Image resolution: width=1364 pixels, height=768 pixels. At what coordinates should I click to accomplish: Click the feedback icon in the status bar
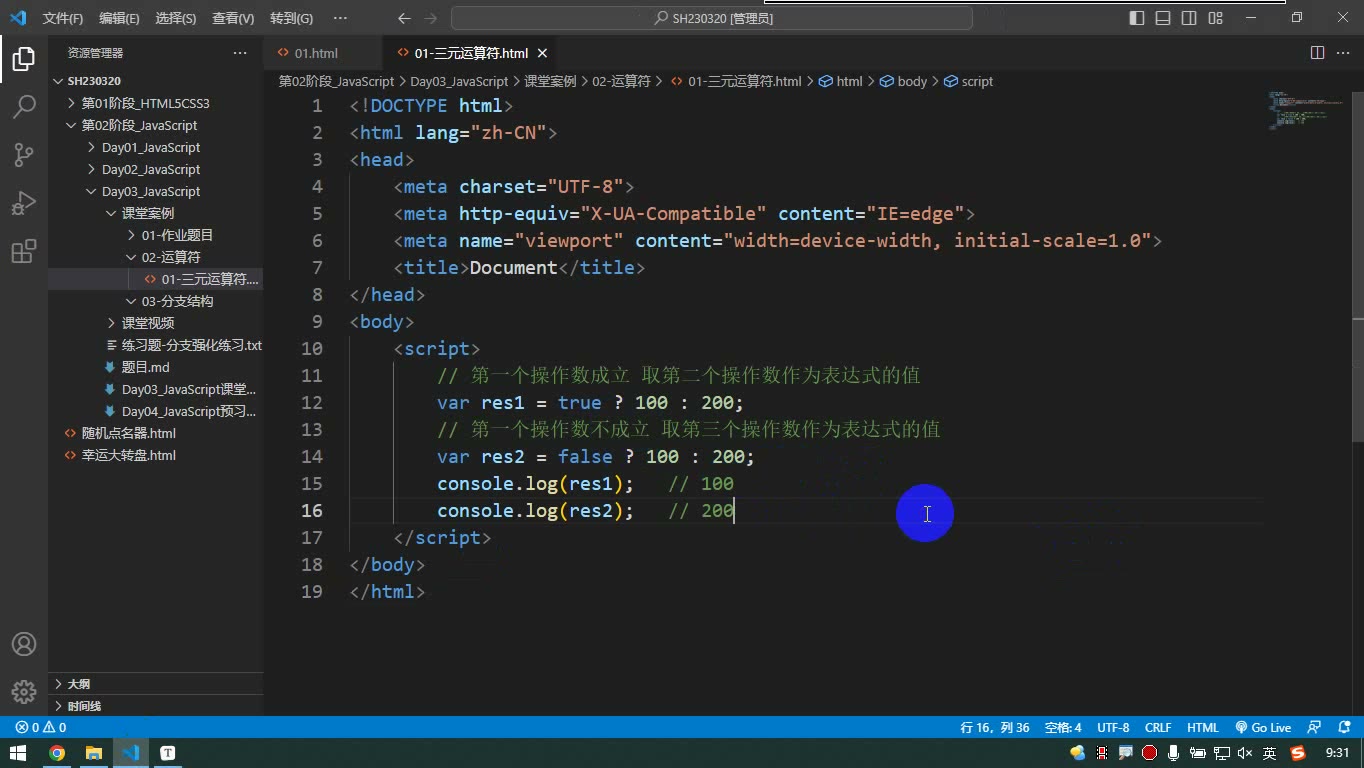[x=1315, y=728]
